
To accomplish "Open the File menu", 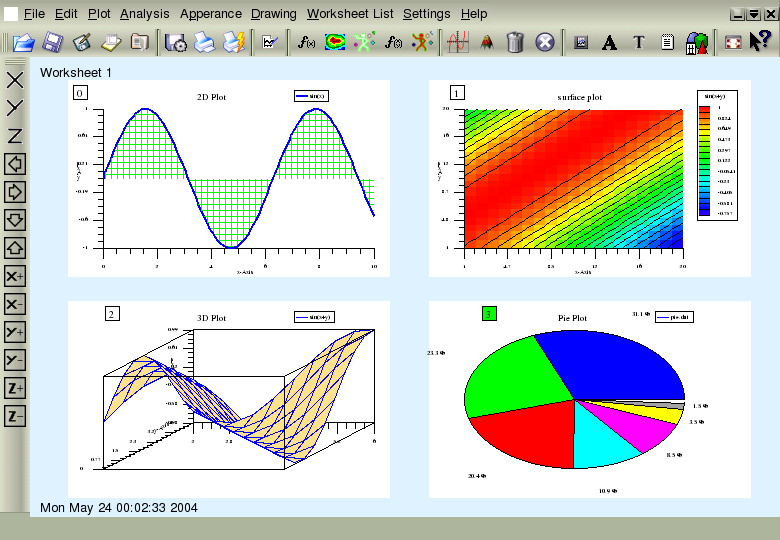I will pyautogui.click(x=34, y=14).
